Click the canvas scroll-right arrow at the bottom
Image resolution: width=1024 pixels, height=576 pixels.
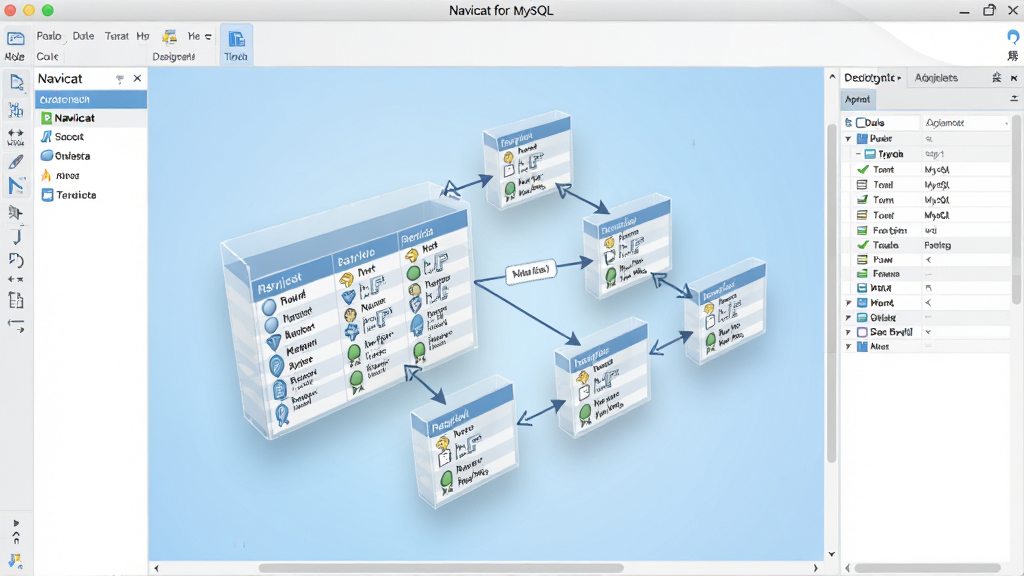click(x=815, y=568)
